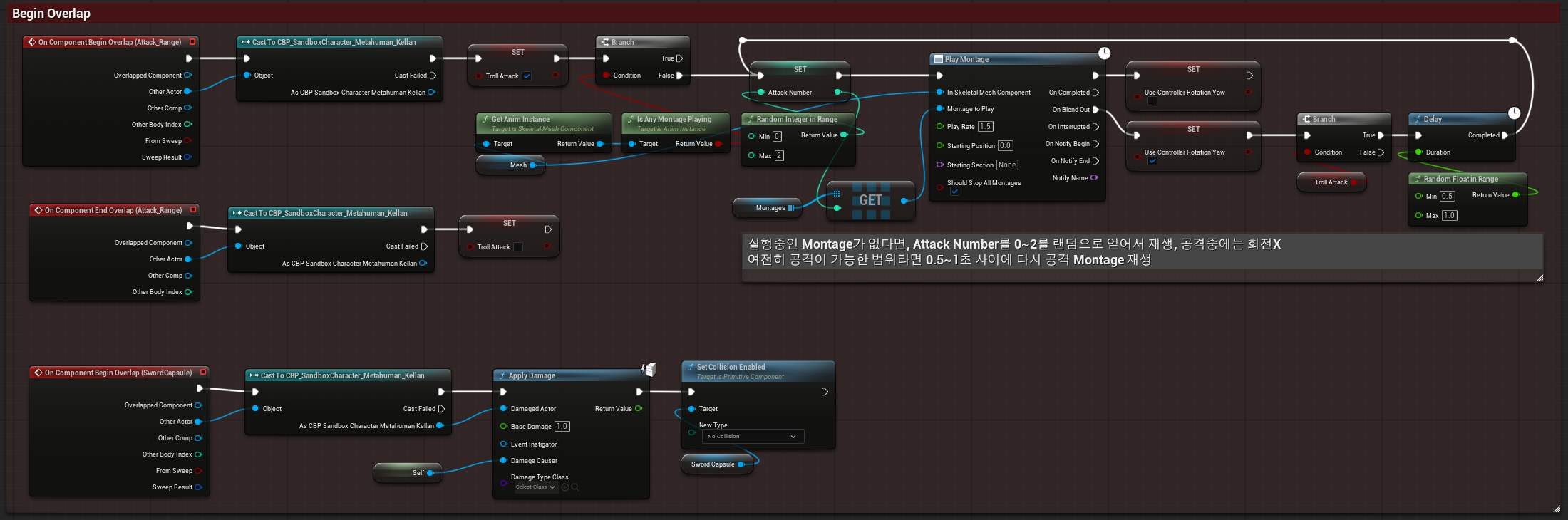Uncheck the ticked Troll Attack checkbox

point(527,76)
